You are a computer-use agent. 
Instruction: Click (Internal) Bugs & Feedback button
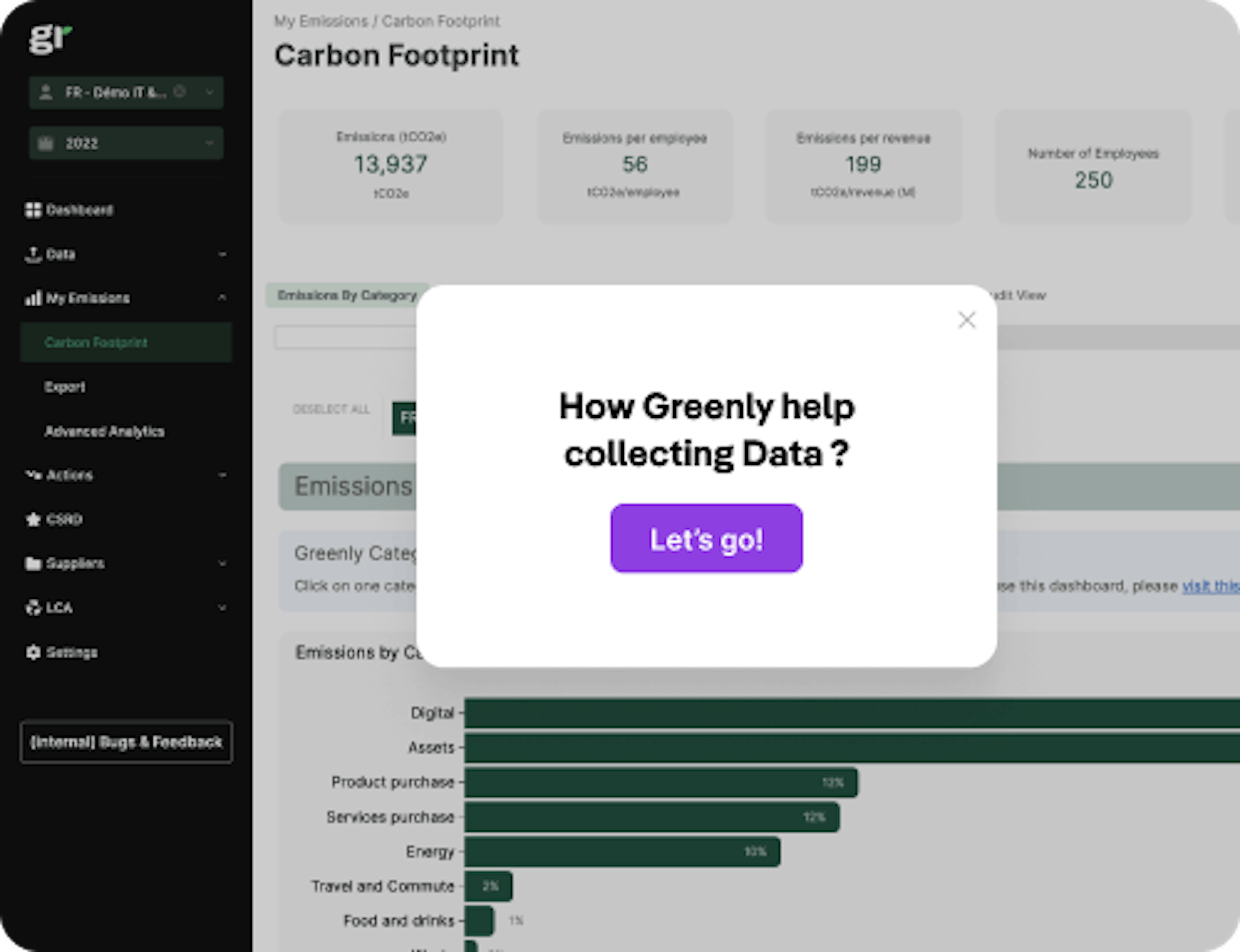point(126,743)
